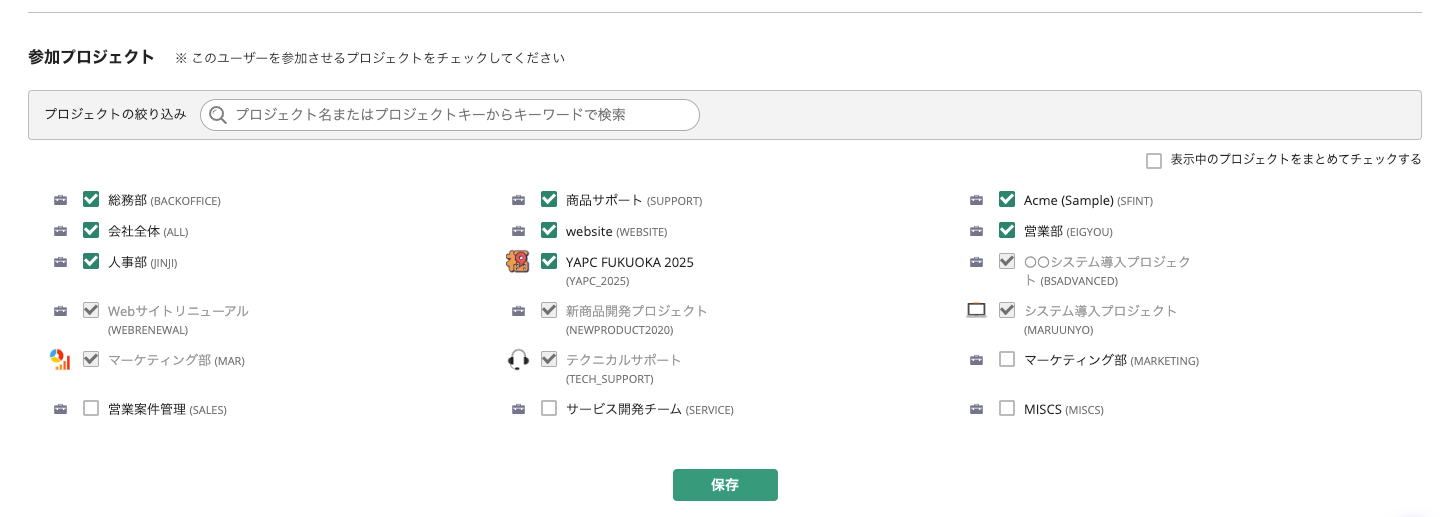1443x517 pixels.
Task: Uncheck the 営業部 (EIGYOU) checkbox
Action: 1007,230
